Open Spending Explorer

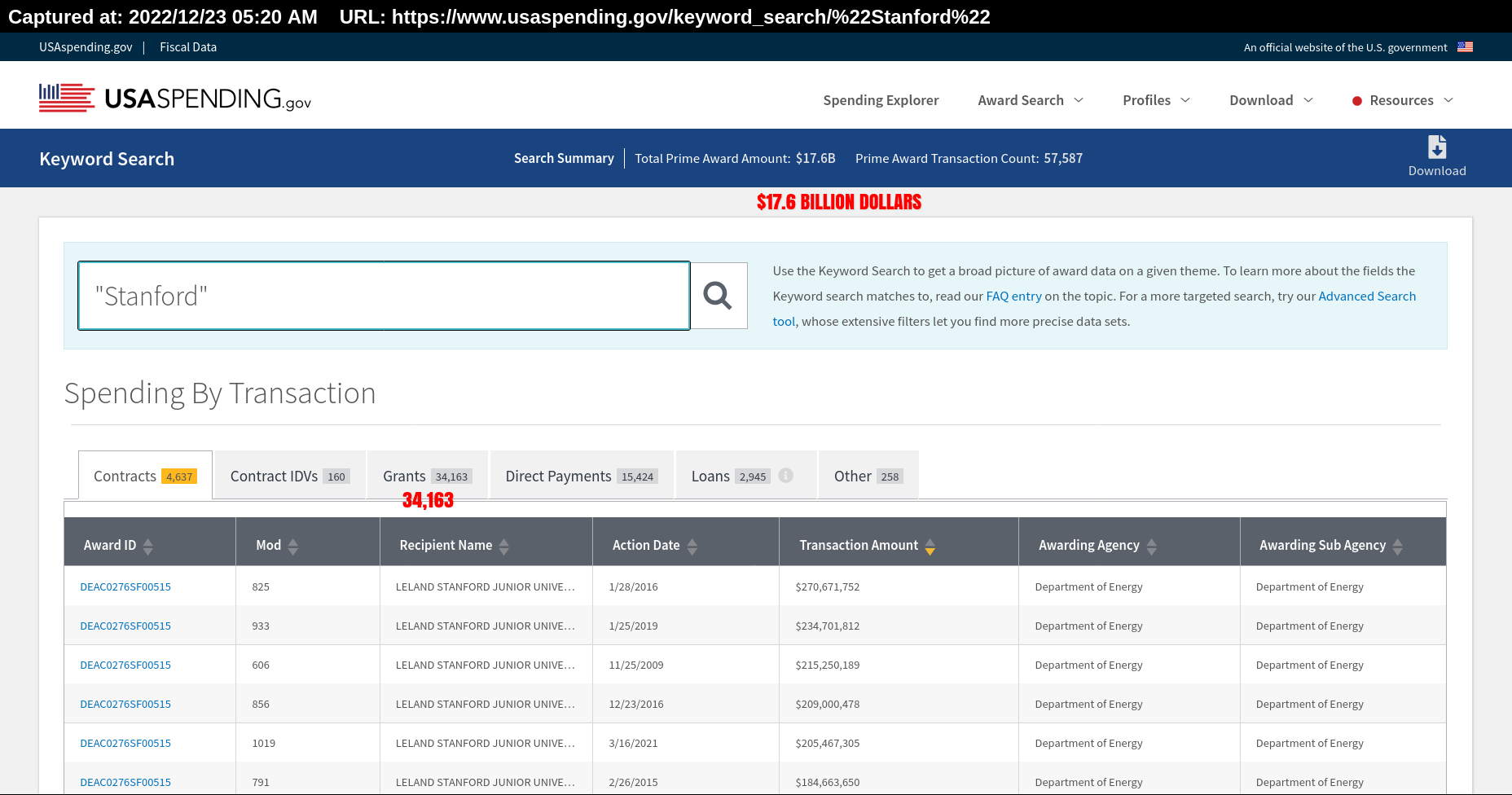(x=881, y=100)
